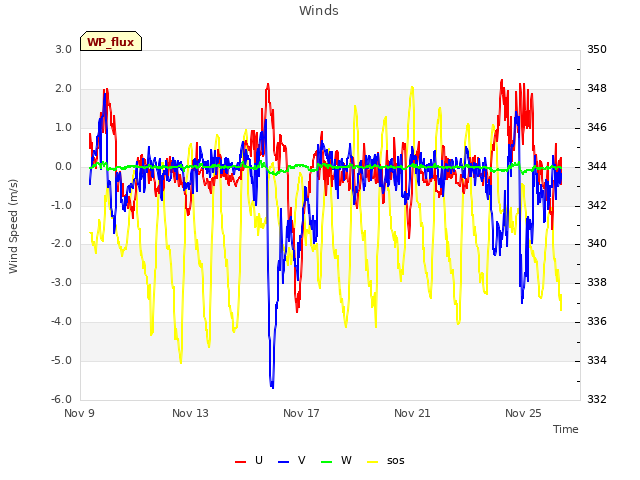This screenshot has width=640, height=480.
Task: Select the sos legend label
Action: (x=396, y=461)
